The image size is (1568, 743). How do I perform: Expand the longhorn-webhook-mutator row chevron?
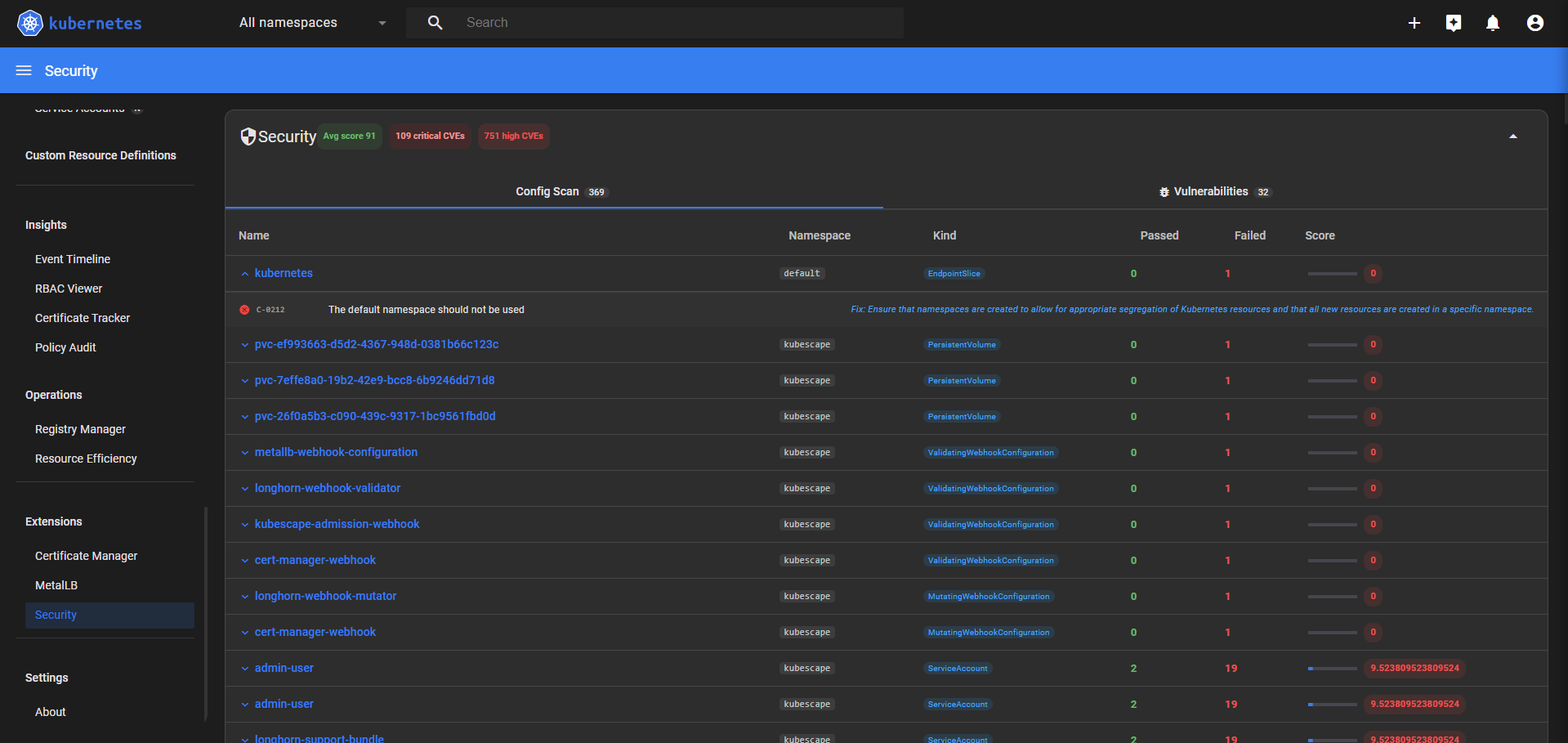245,597
